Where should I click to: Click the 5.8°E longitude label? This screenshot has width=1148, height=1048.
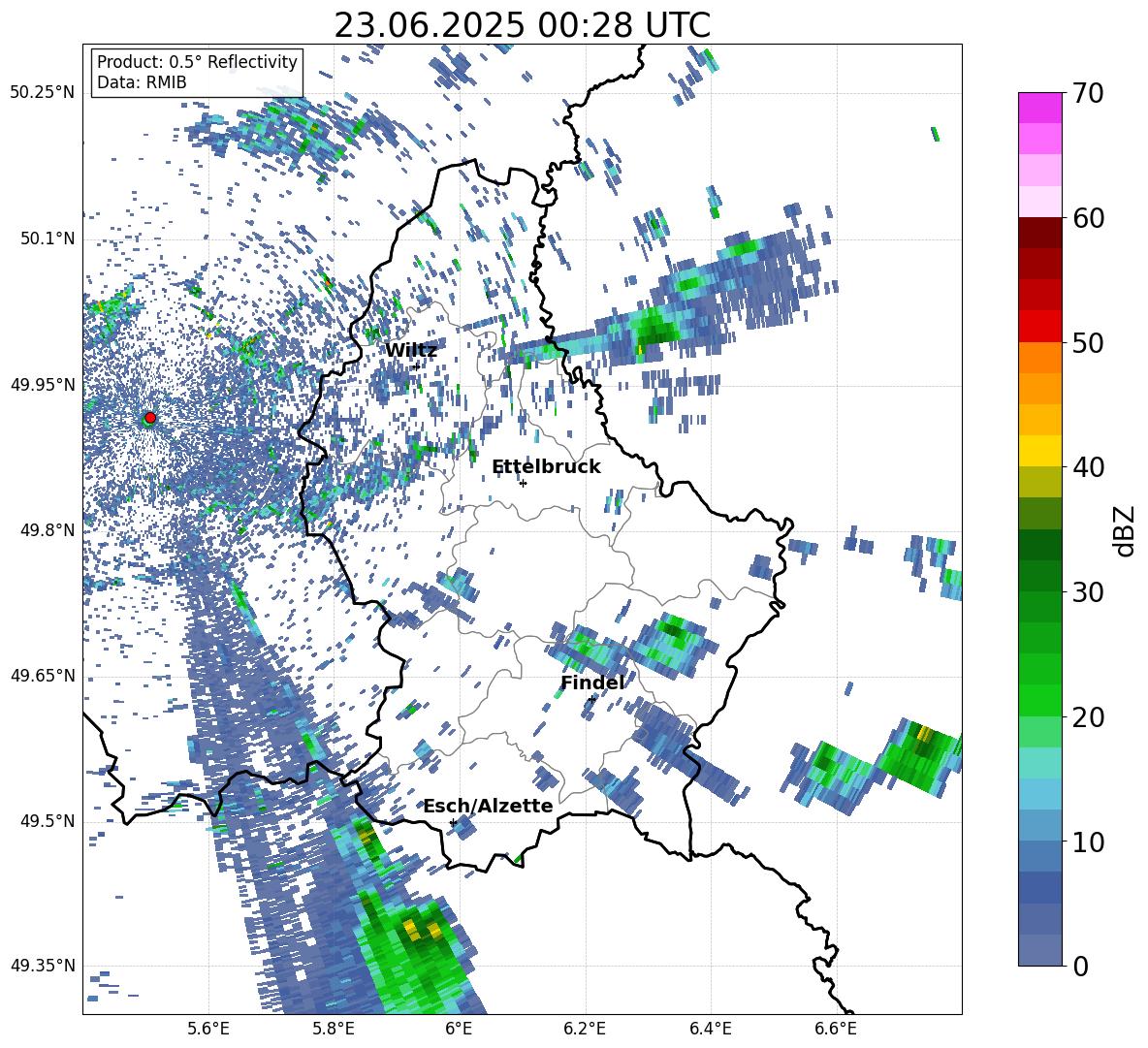click(x=334, y=1029)
